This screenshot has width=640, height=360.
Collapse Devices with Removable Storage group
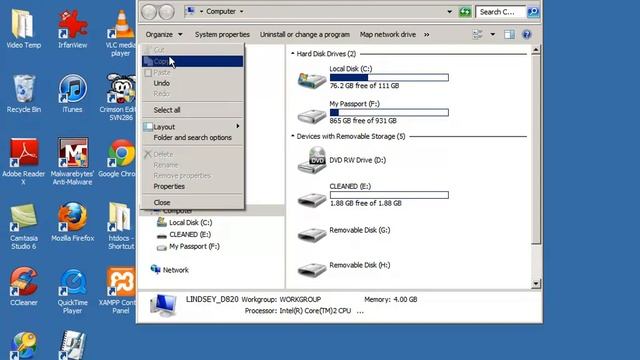coord(293,136)
